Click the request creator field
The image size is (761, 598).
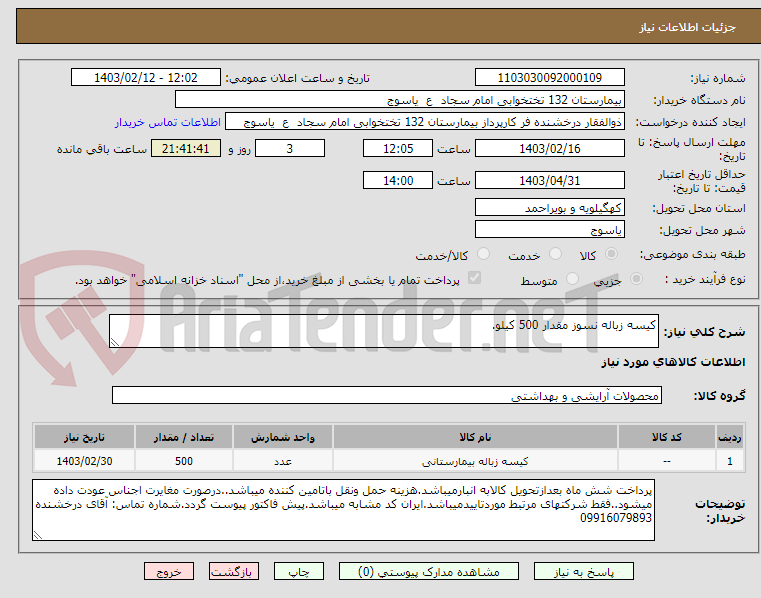click(x=425, y=122)
